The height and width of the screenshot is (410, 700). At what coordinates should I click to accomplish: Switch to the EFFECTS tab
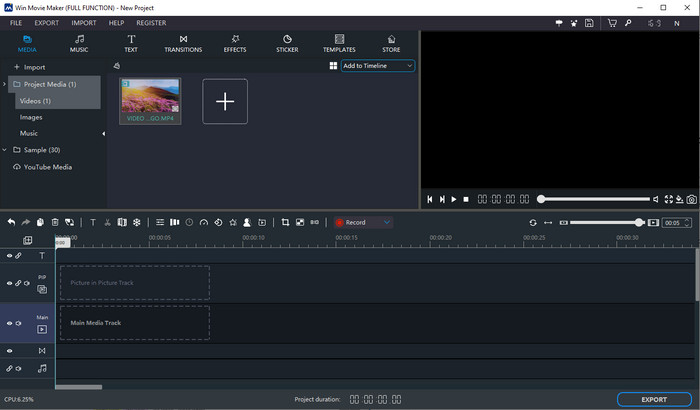click(x=235, y=44)
